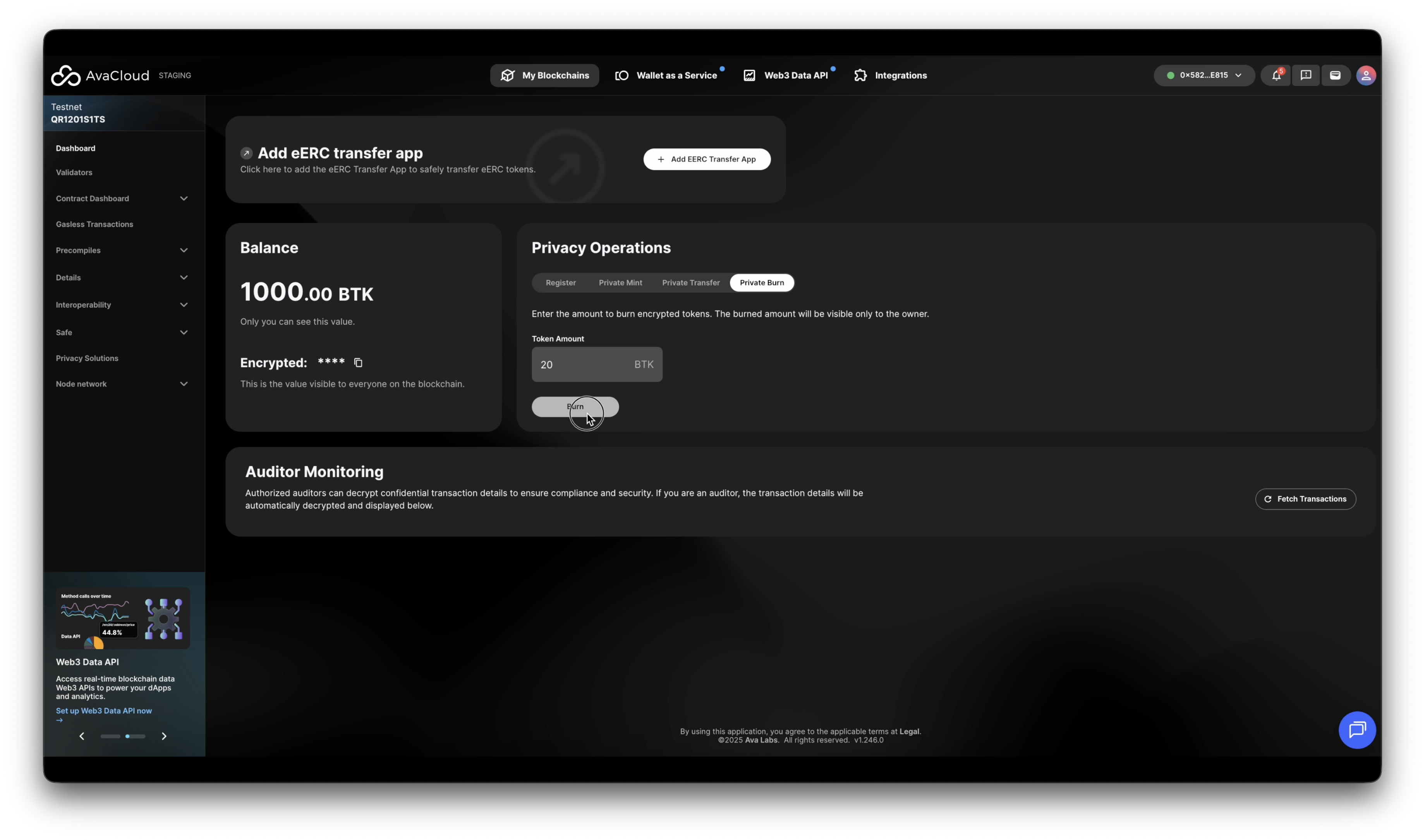
Task: Select the Register tab
Action: (560, 283)
